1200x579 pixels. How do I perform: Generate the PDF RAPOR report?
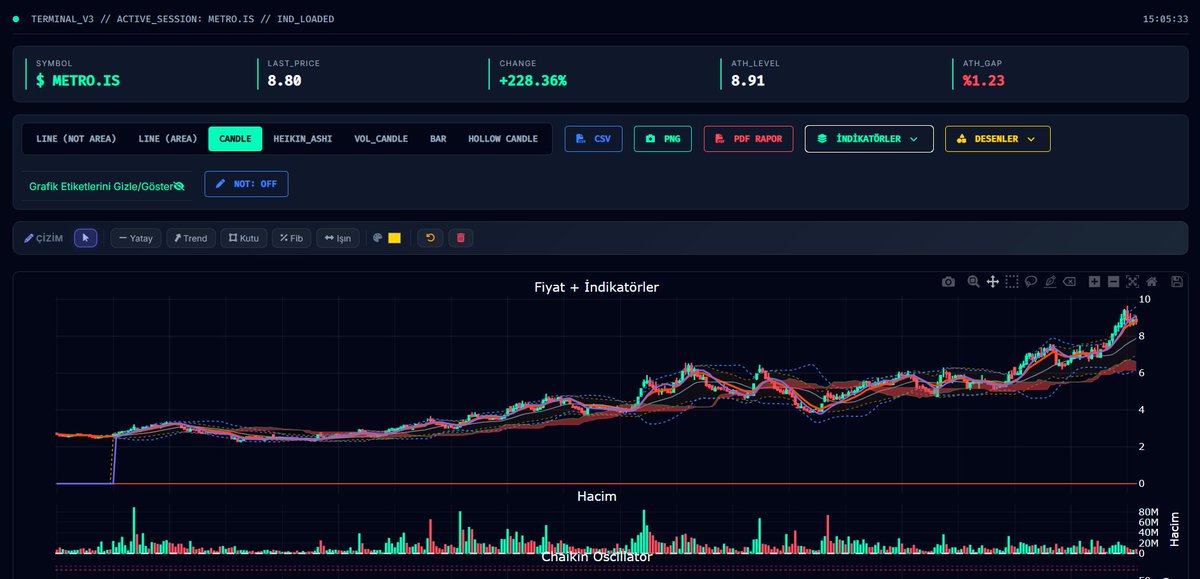[x=749, y=139]
